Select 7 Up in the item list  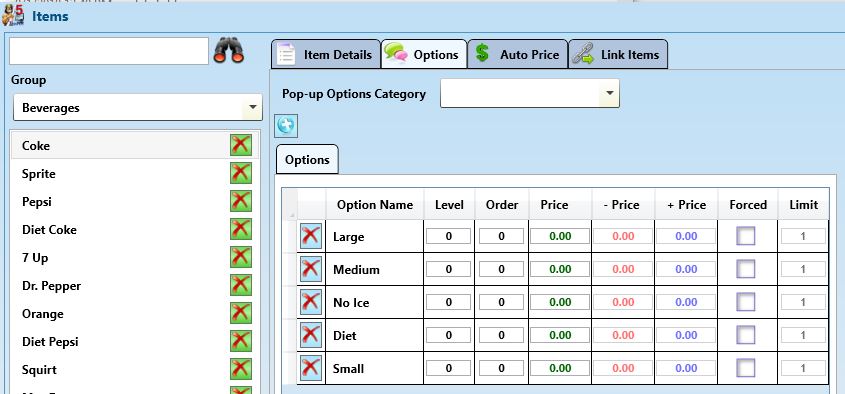coord(135,258)
